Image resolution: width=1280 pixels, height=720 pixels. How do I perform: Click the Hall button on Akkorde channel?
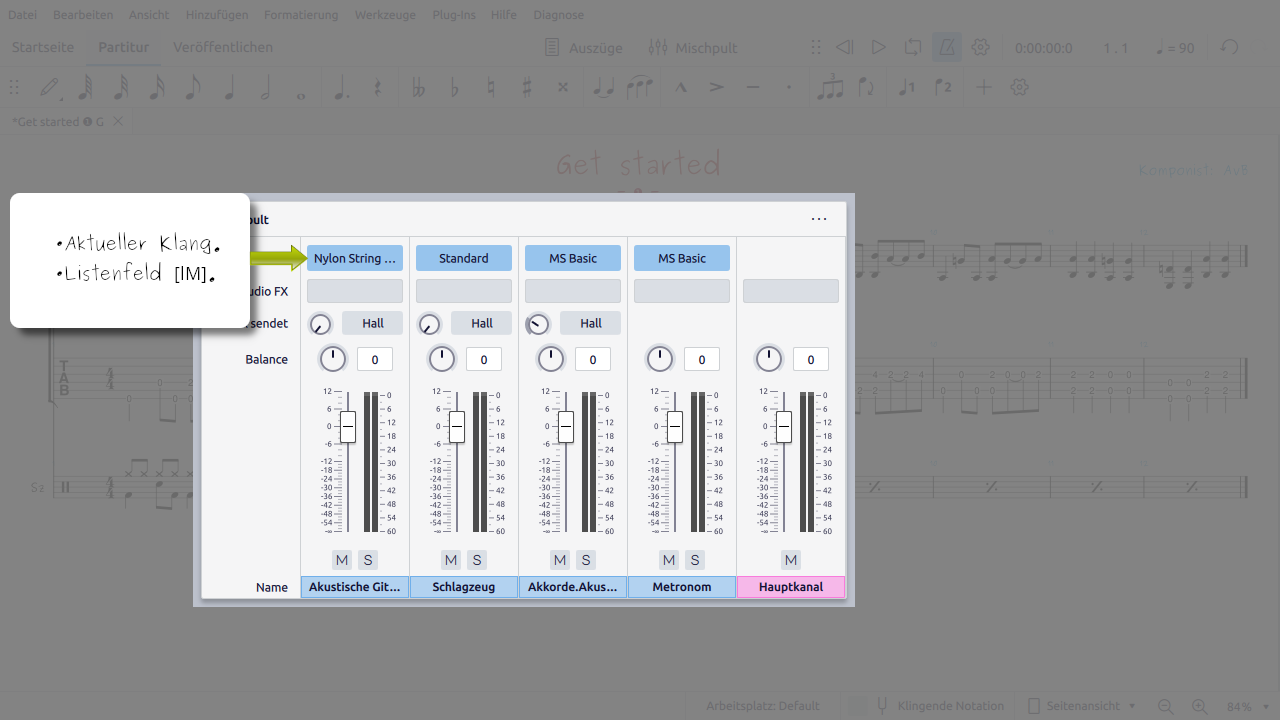click(x=591, y=323)
